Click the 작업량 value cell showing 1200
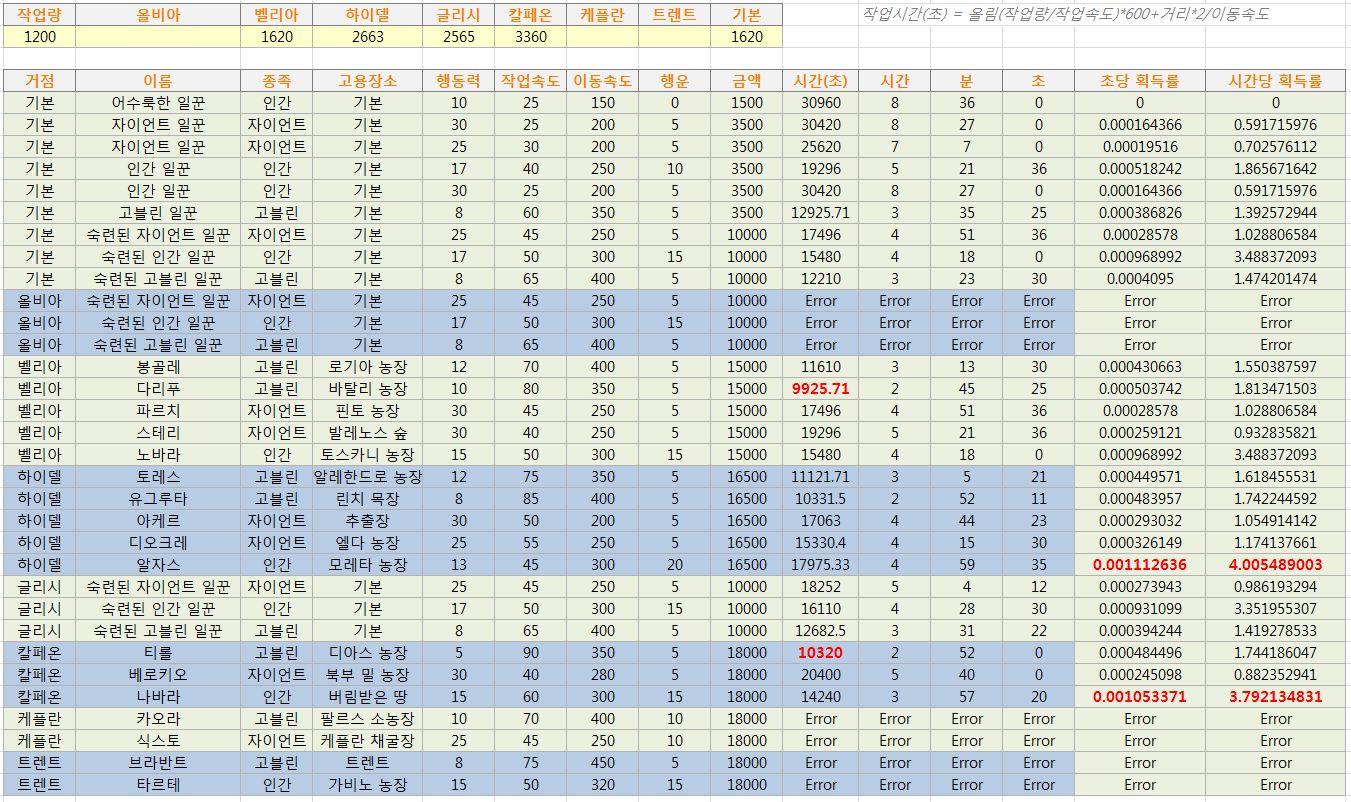Screen dimensions: 1351x802 coord(39,37)
